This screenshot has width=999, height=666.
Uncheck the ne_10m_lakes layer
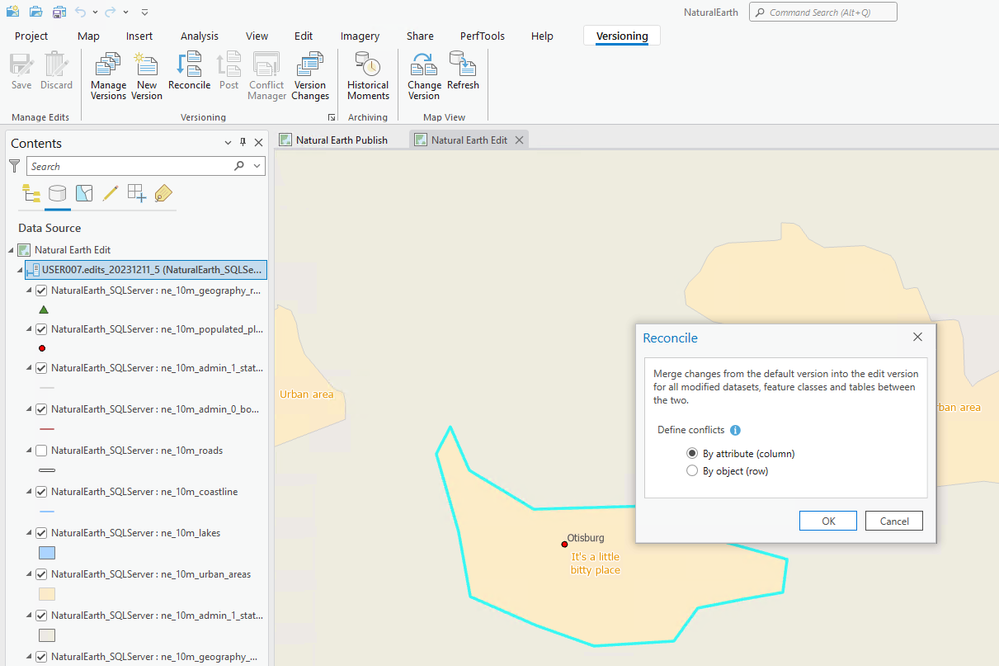click(42, 533)
